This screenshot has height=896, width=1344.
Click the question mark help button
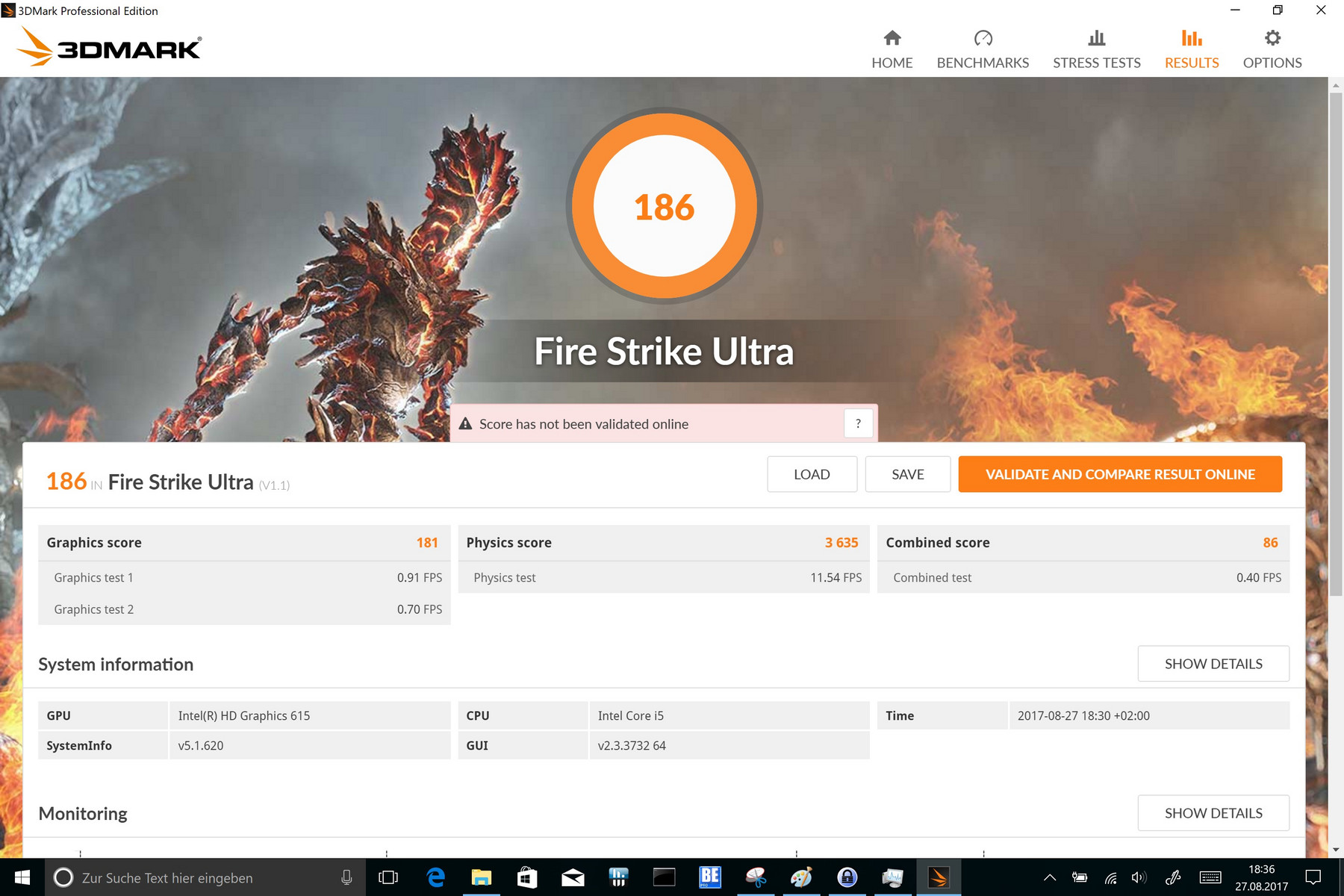pos(858,423)
